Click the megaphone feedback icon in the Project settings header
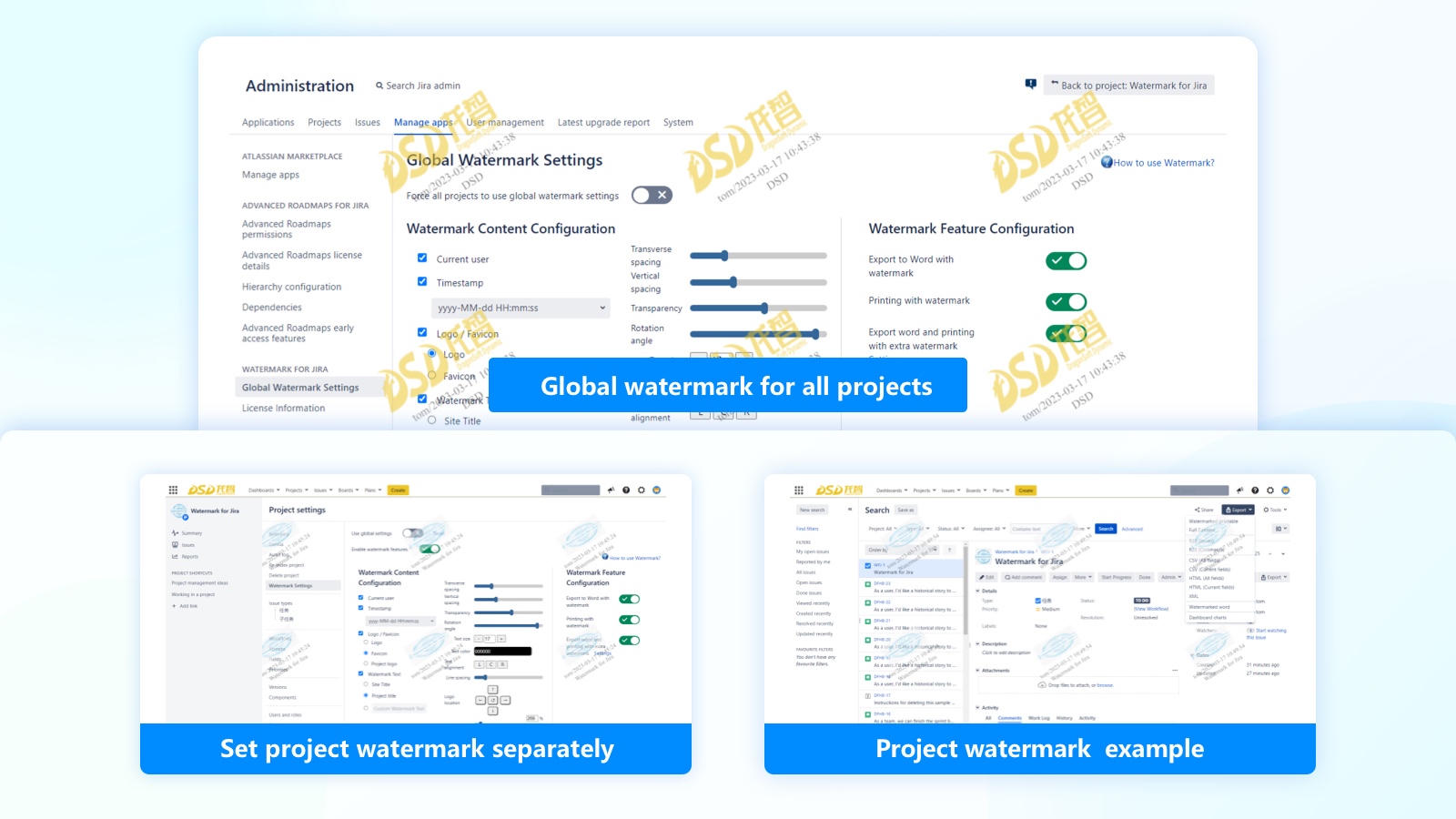 coord(612,490)
